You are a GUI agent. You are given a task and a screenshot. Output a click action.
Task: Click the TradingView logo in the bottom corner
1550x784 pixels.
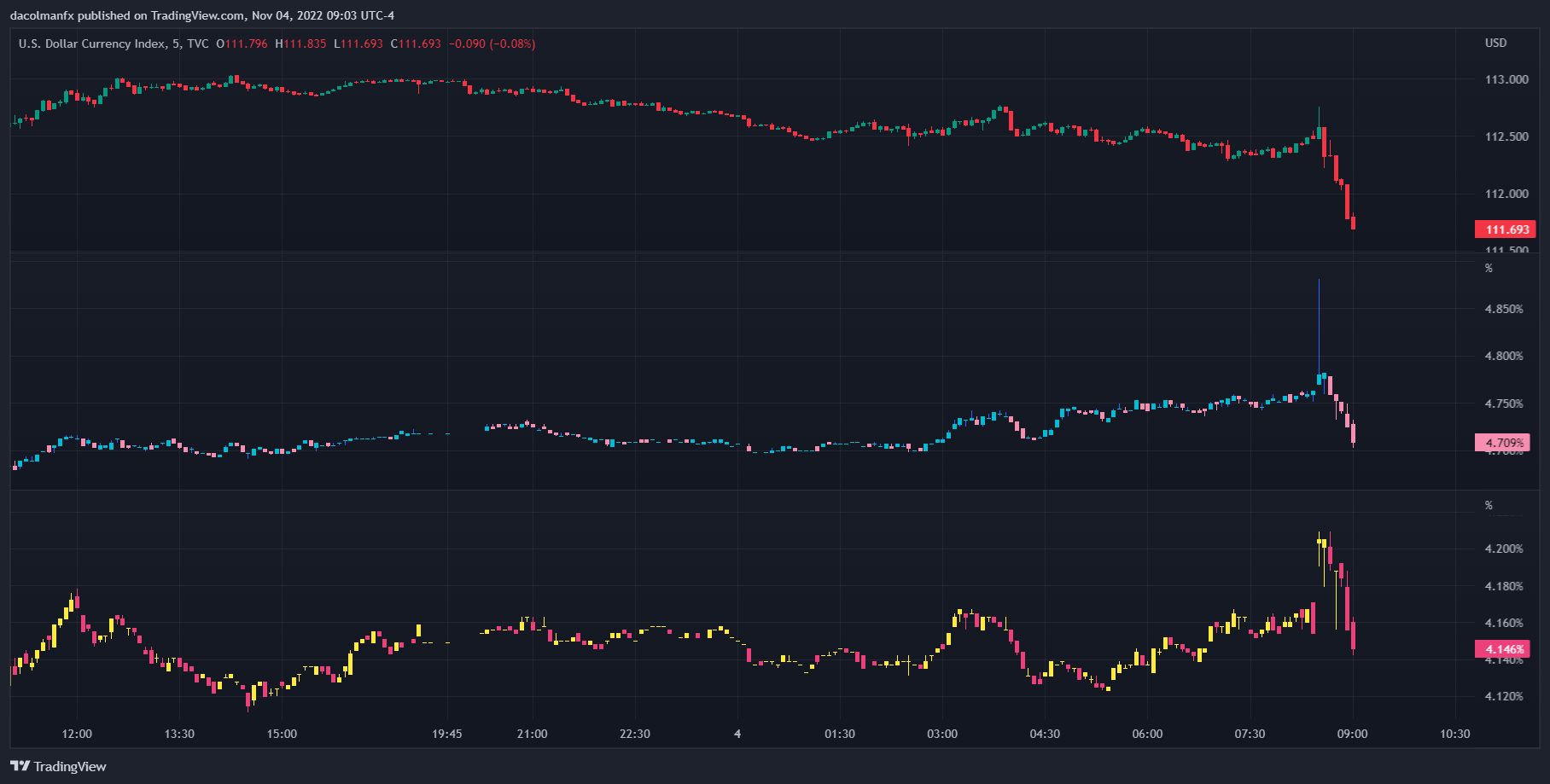point(58,766)
